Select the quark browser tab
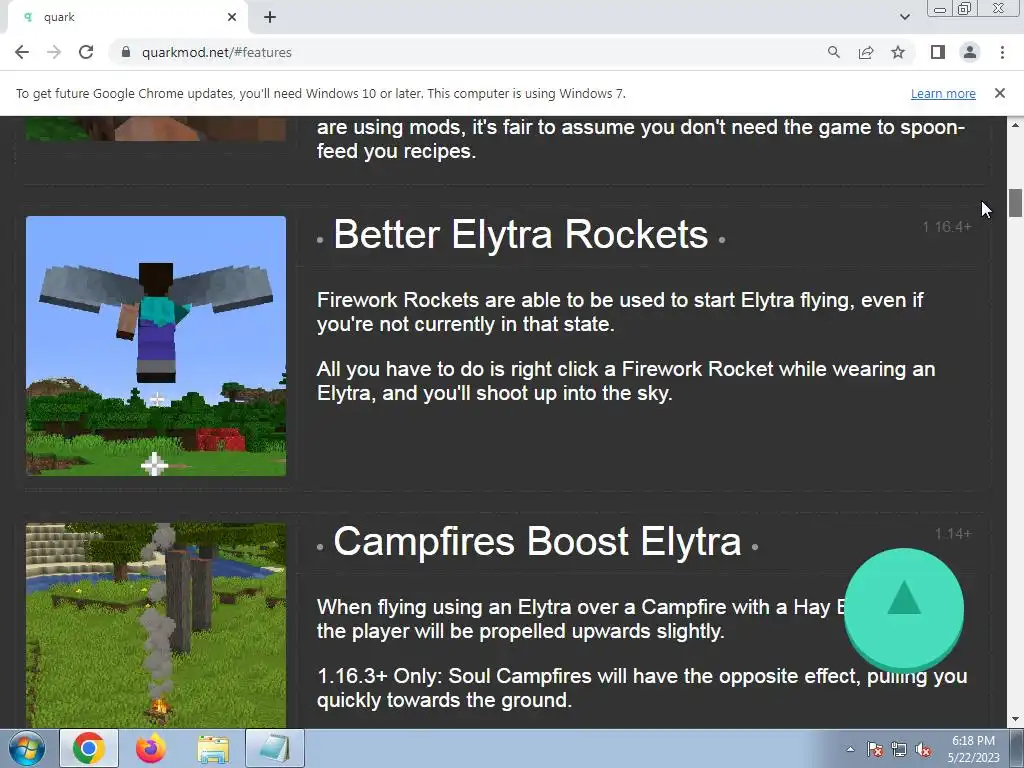Viewport: 1024px width, 768px height. pos(128,17)
